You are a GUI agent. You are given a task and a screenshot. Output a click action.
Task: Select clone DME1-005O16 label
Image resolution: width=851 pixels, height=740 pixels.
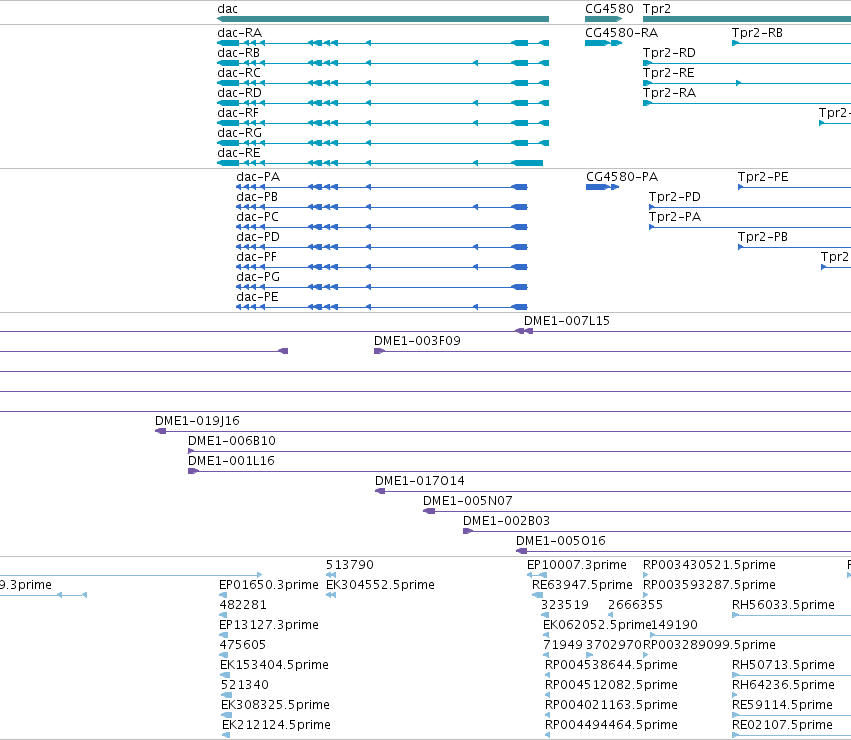click(x=561, y=541)
